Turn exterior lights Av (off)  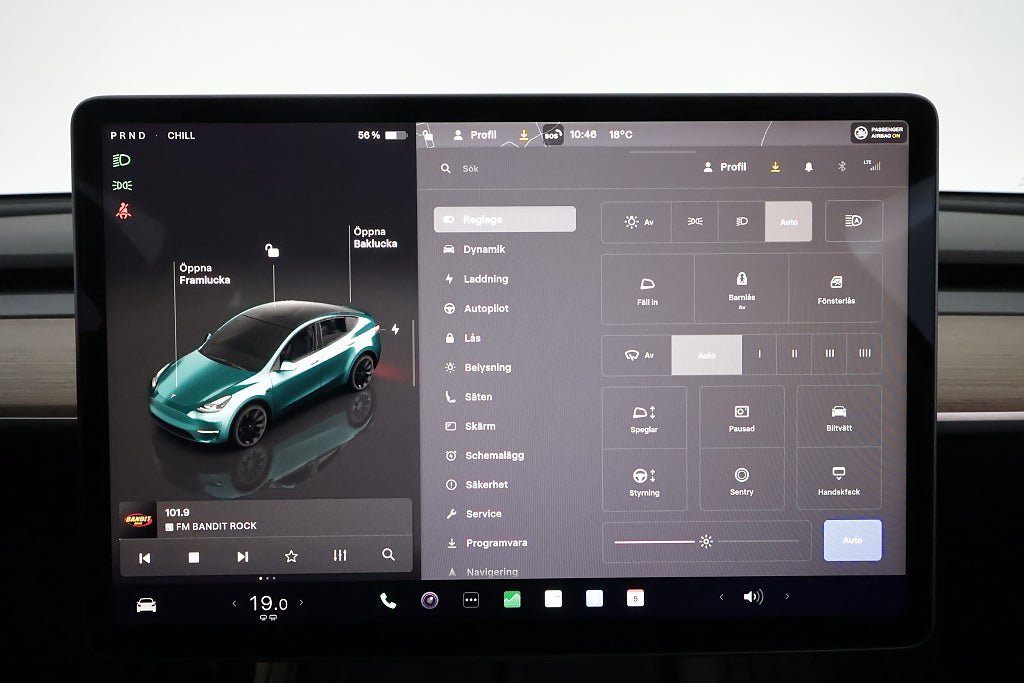[637, 222]
